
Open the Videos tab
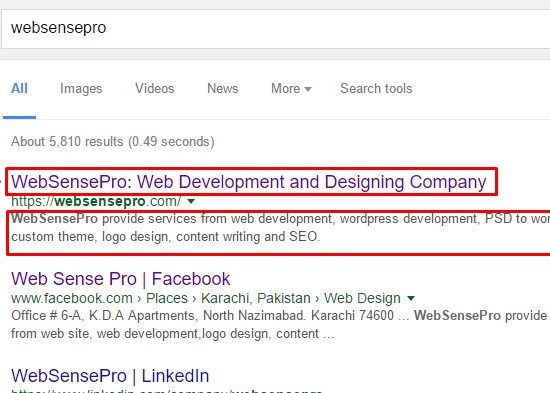155,88
